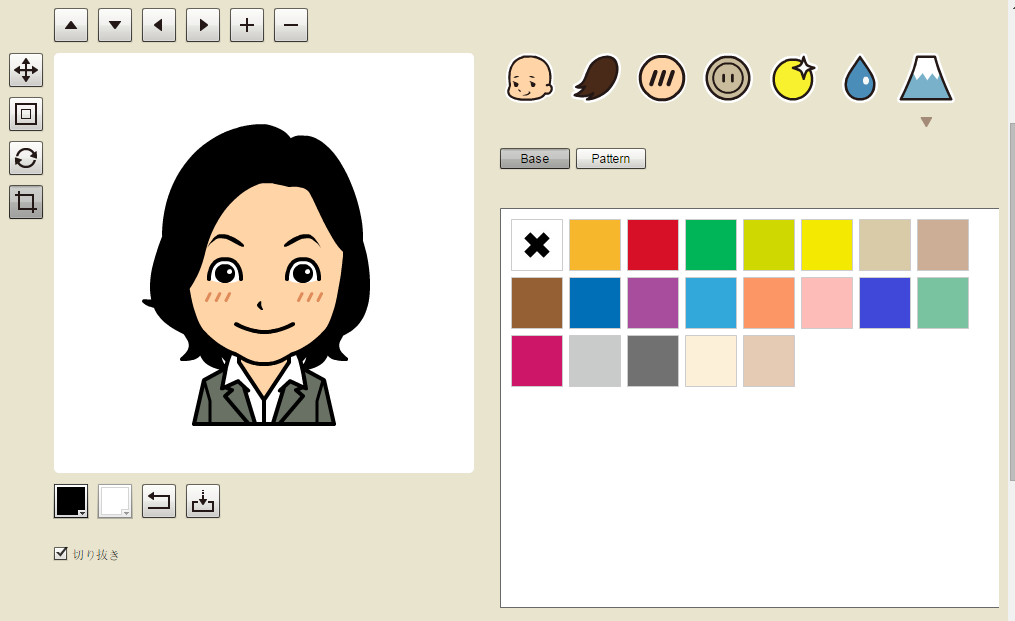Open the black color picker dropdown
Screen dimensions: 1015x621
71,501
